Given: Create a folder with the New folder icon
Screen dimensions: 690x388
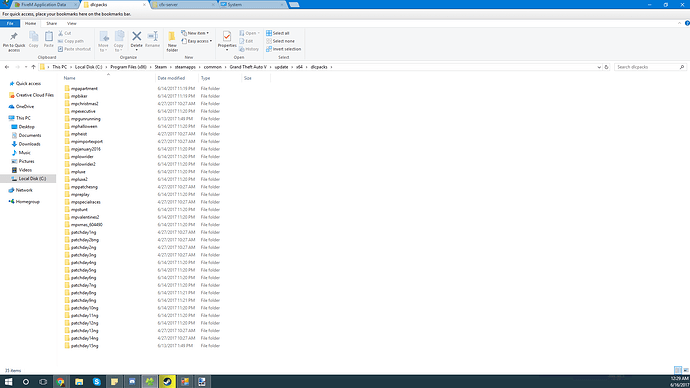Looking at the screenshot, I should [x=172, y=36].
